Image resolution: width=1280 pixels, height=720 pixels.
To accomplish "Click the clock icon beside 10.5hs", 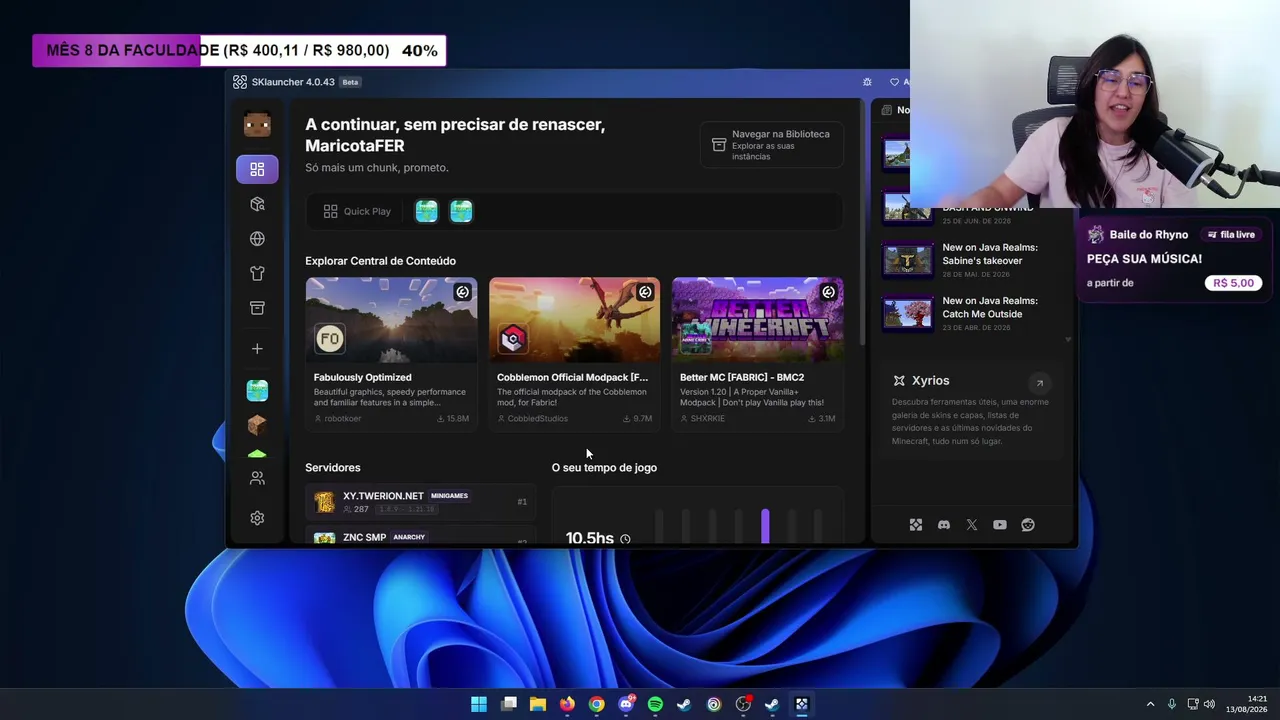I will 625,539.
